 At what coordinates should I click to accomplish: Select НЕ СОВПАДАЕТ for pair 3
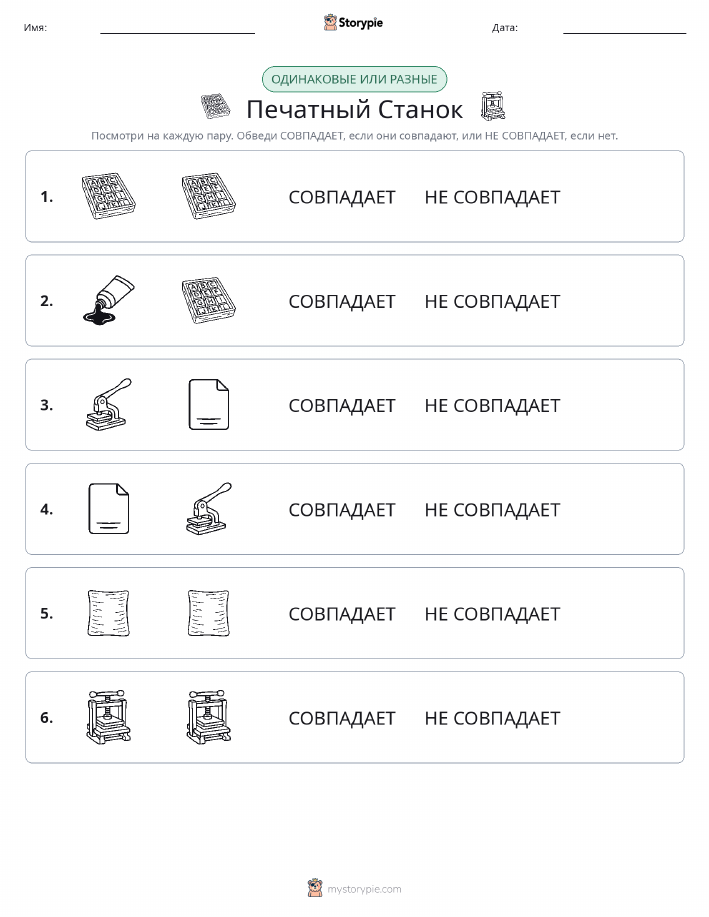(x=492, y=405)
